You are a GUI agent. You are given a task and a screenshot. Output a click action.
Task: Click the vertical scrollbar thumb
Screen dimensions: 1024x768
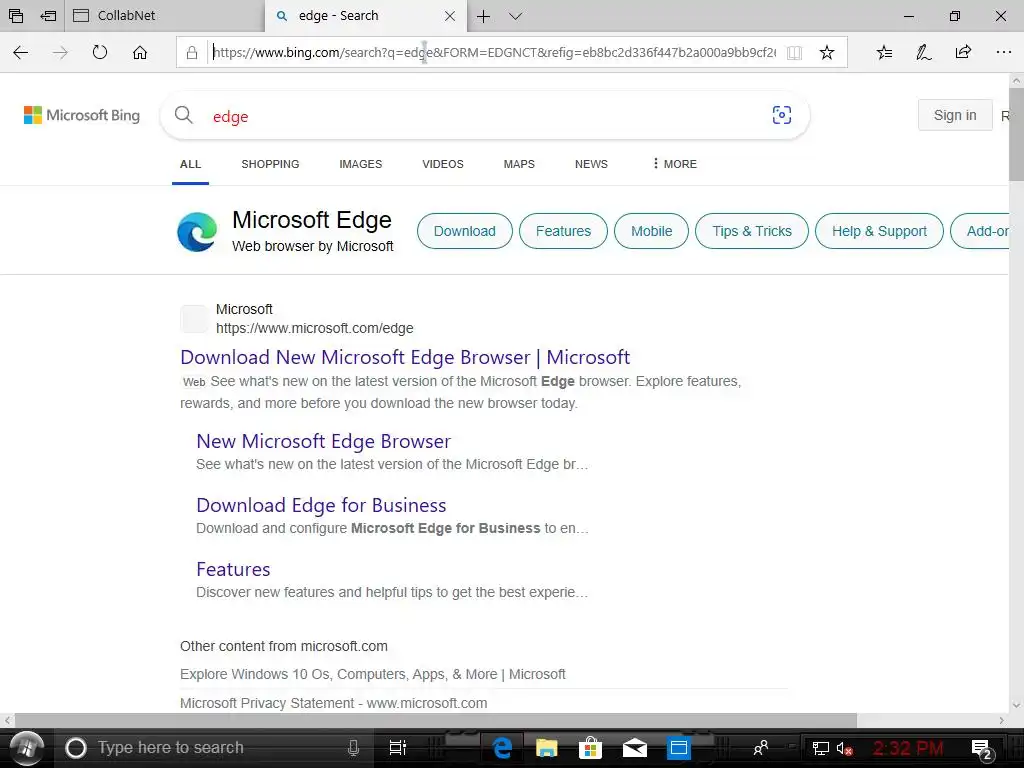[x=1016, y=135]
